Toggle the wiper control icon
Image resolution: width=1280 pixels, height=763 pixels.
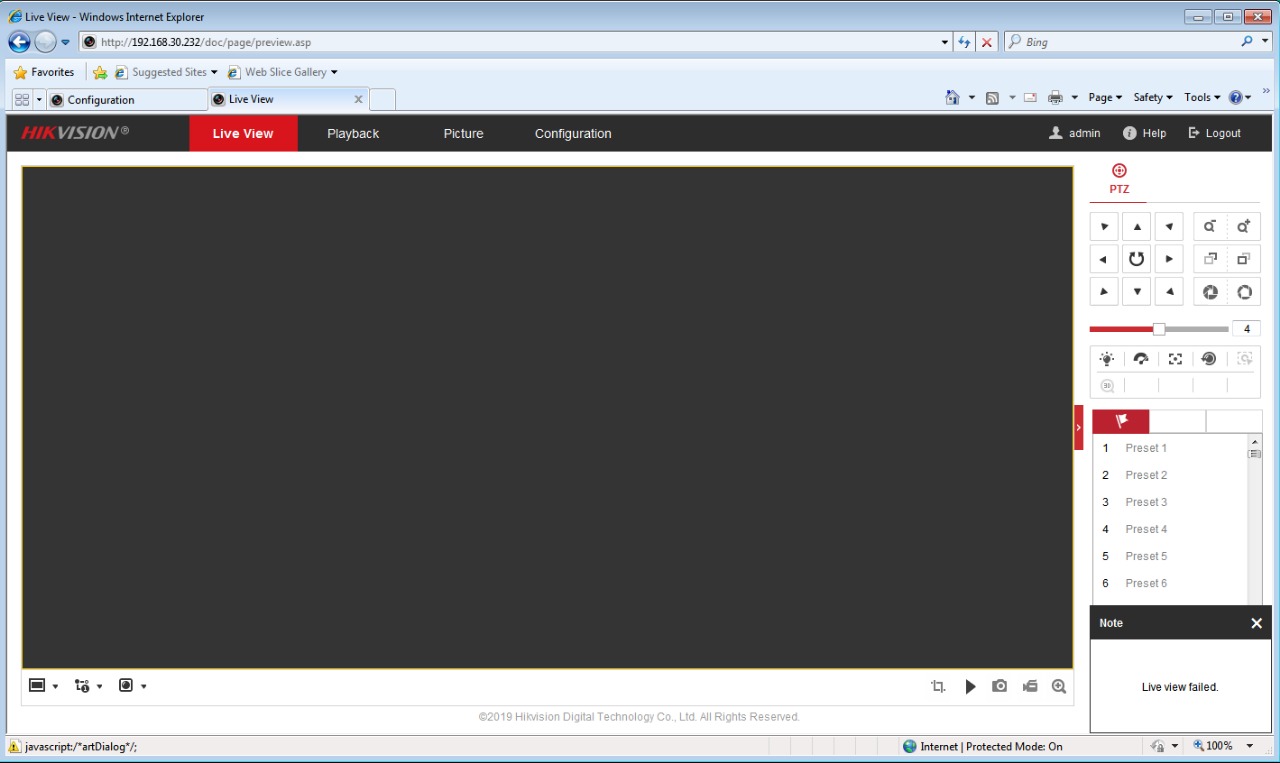click(1140, 359)
